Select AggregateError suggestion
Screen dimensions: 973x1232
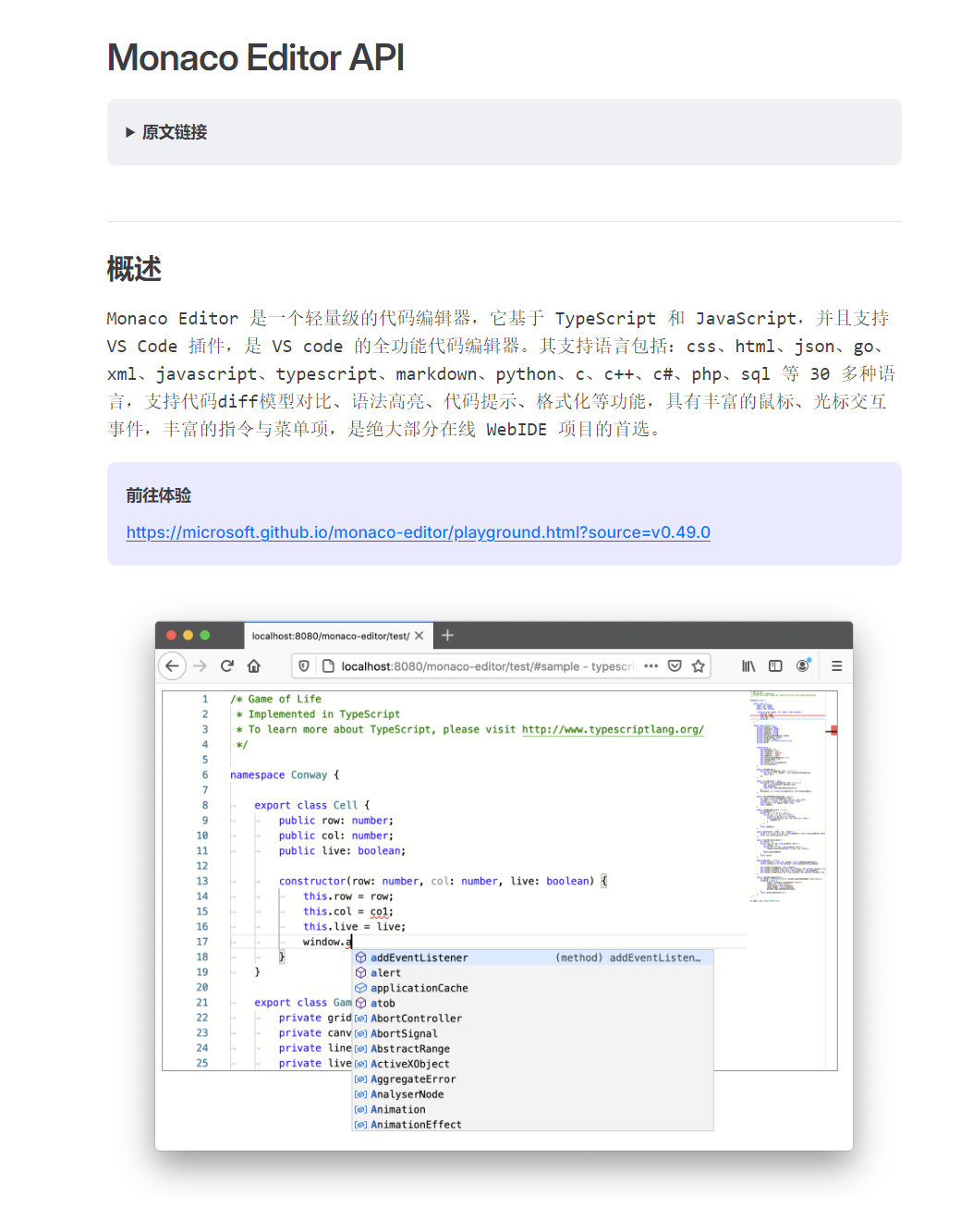(x=533, y=1080)
